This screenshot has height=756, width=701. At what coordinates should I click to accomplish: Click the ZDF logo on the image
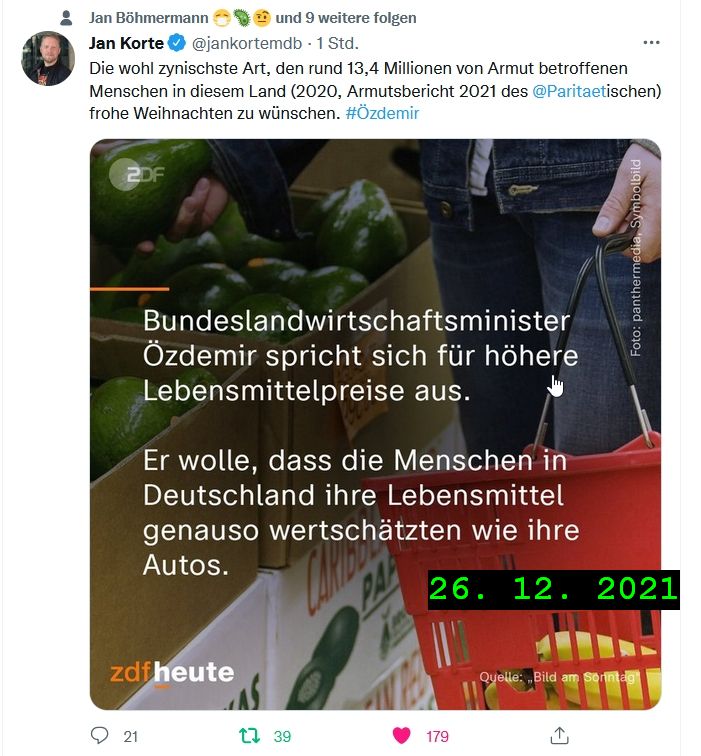pyautogui.click(x=137, y=174)
